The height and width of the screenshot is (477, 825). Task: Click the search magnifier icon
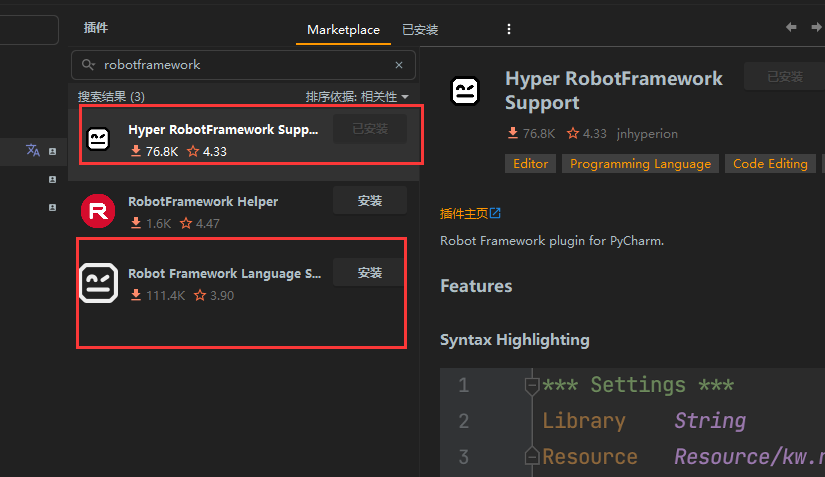88,65
